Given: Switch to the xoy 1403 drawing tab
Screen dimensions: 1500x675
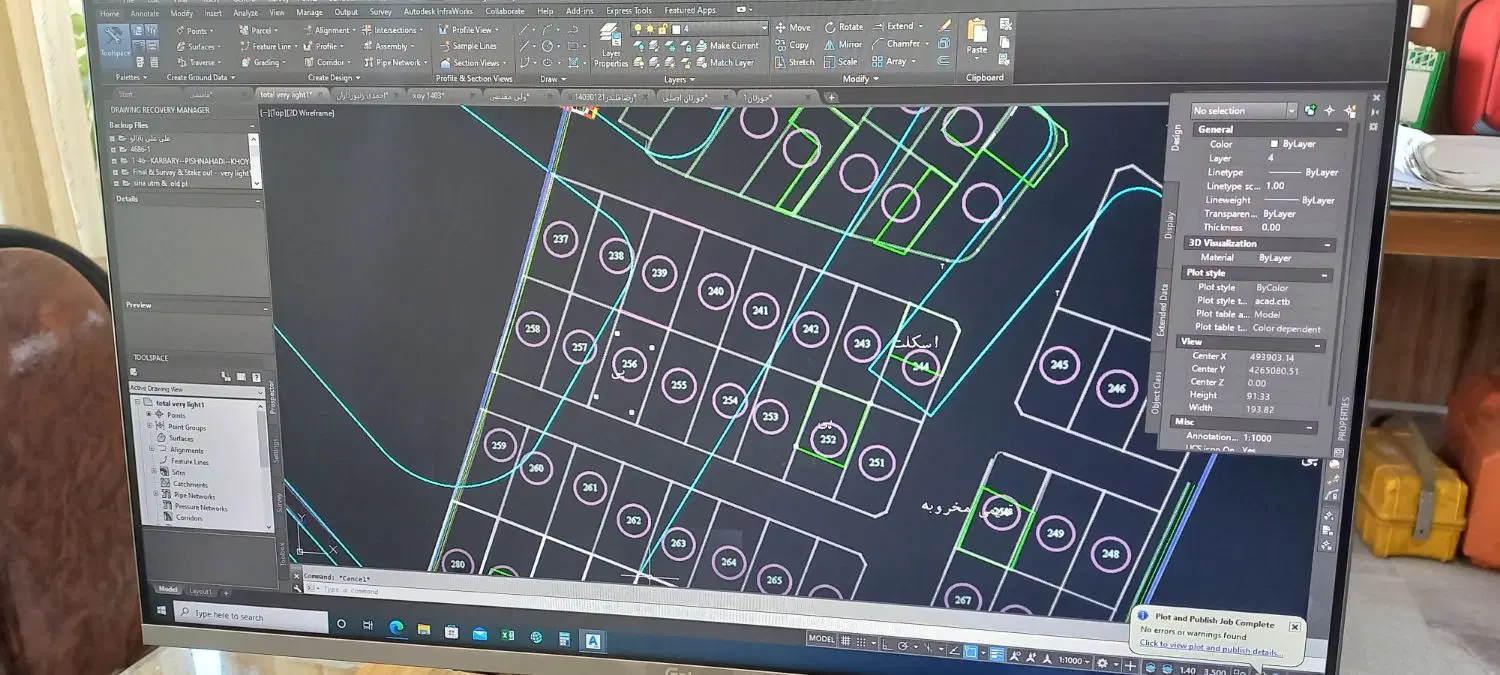Looking at the screenshot, I should click(429, 96).
